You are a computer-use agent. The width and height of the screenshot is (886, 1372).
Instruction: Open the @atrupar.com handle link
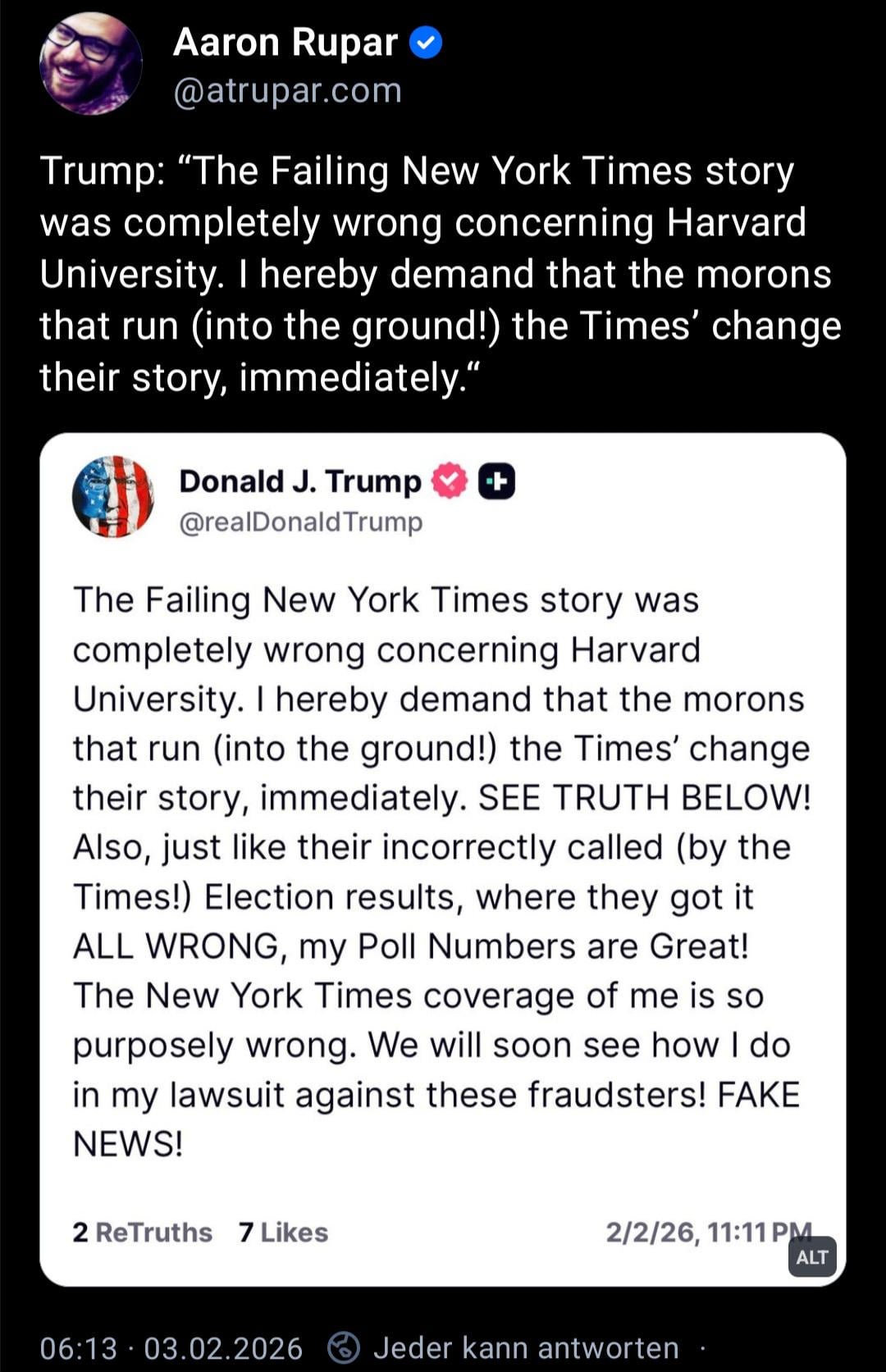pyautogui.click(x=287, y=90)
